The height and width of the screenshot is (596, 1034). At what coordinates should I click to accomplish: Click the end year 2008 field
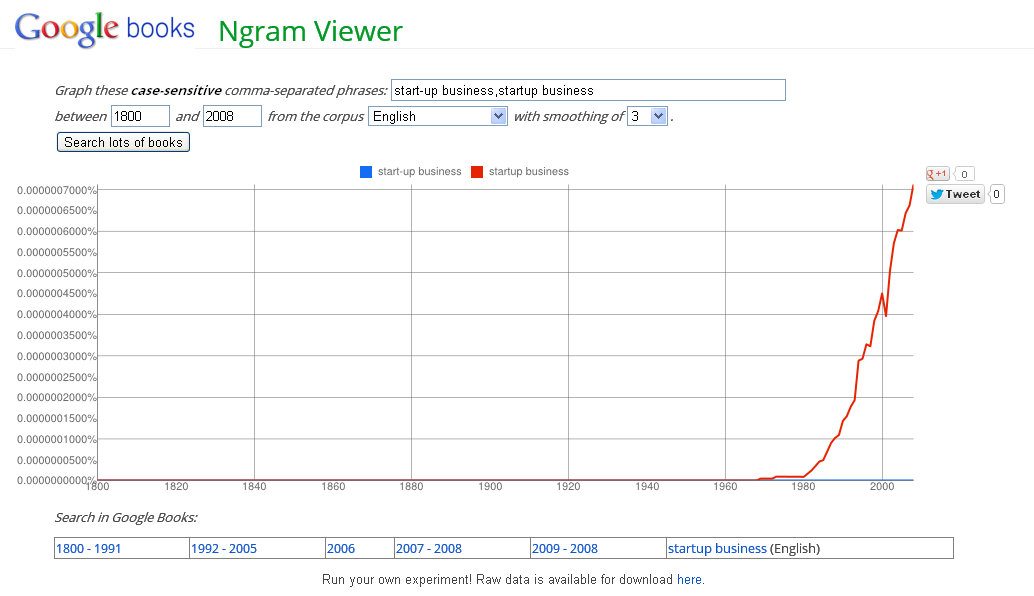232,117
